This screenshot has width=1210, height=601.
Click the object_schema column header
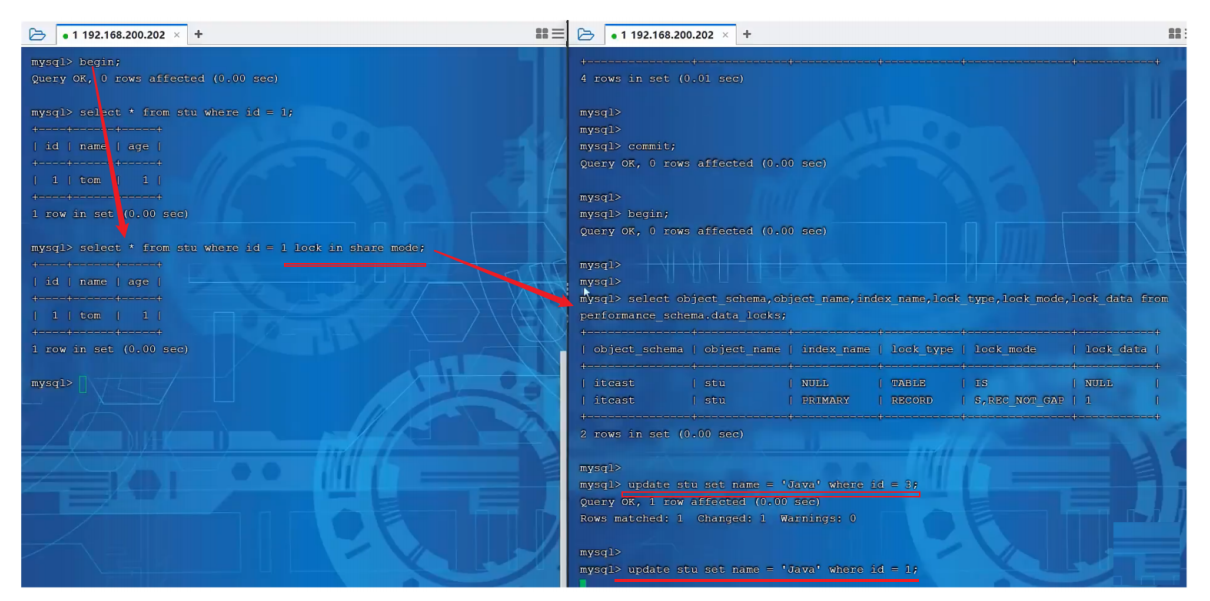coord(638,349)
